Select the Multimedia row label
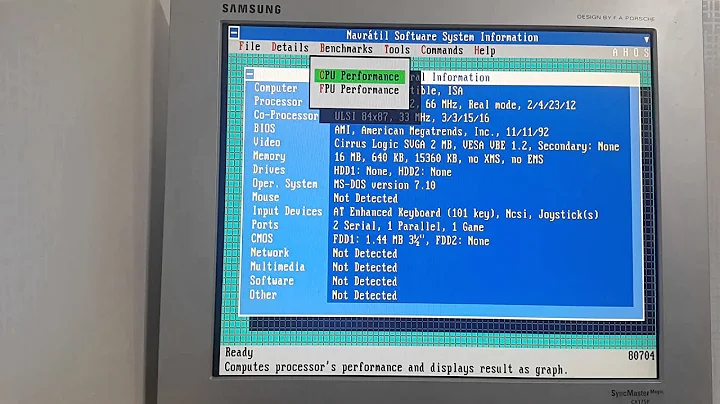 [x=277, y=267]
